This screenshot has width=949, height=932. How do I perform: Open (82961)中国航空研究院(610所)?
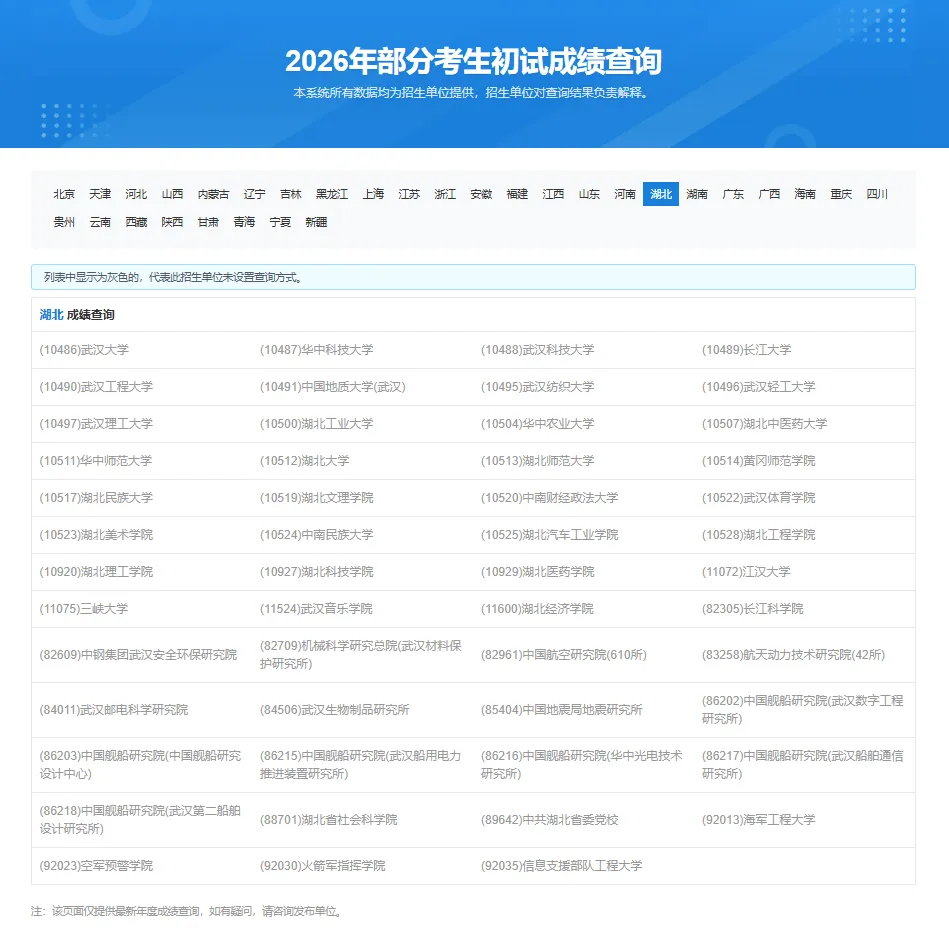(x=563, y=655)
